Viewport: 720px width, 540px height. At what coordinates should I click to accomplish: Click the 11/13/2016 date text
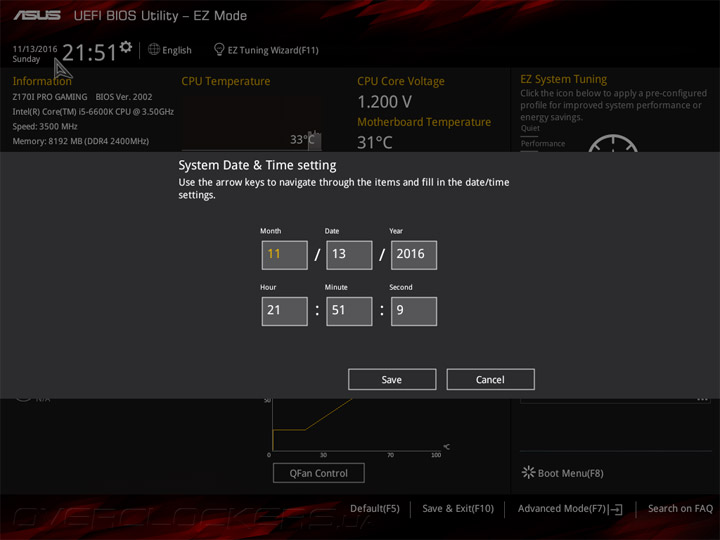(35, 49)
